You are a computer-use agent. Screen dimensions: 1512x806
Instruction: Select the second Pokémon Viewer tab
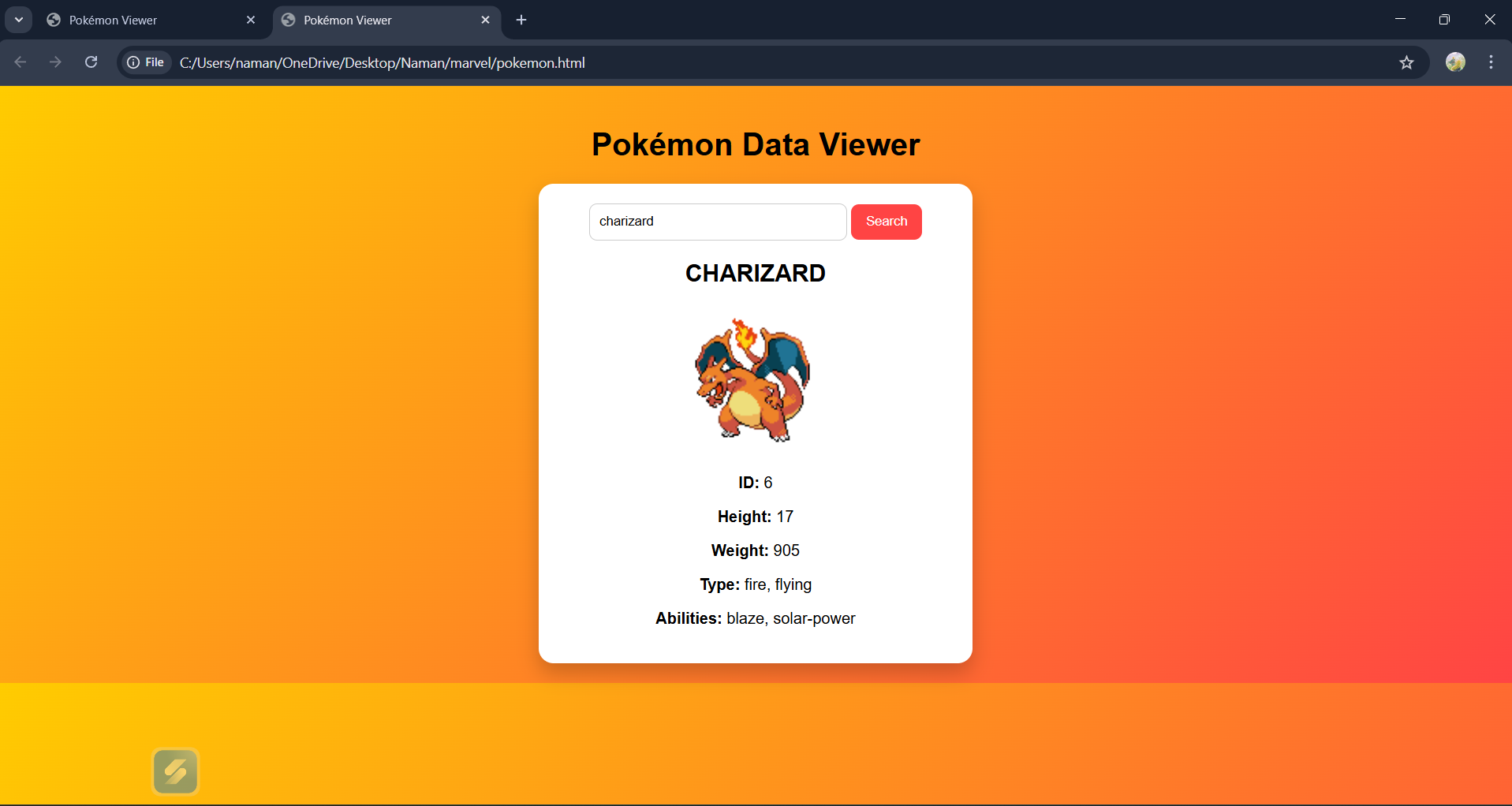(386, 21)
